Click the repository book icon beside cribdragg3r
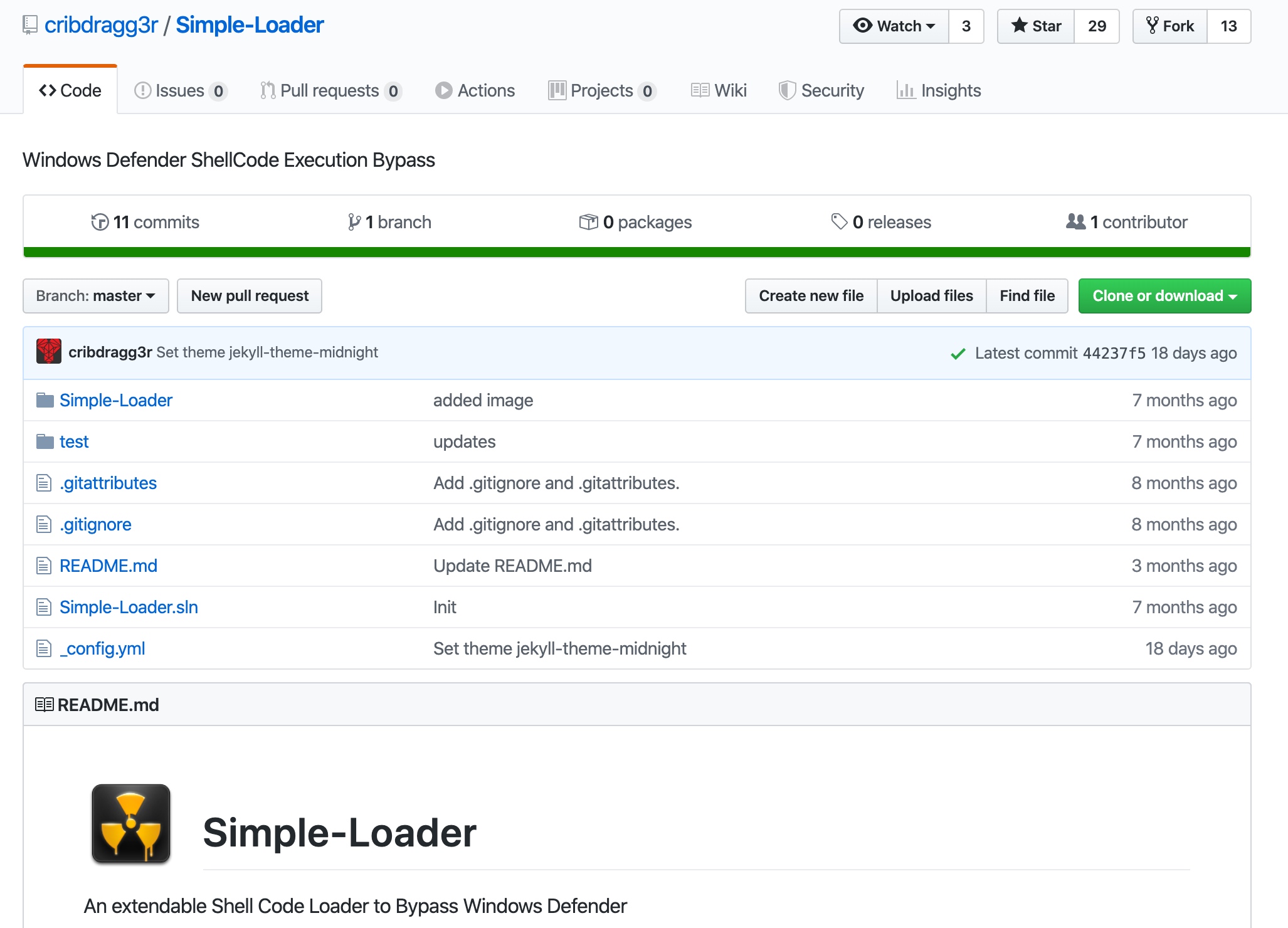This screenshot has width=1288, height=928. 29,25
